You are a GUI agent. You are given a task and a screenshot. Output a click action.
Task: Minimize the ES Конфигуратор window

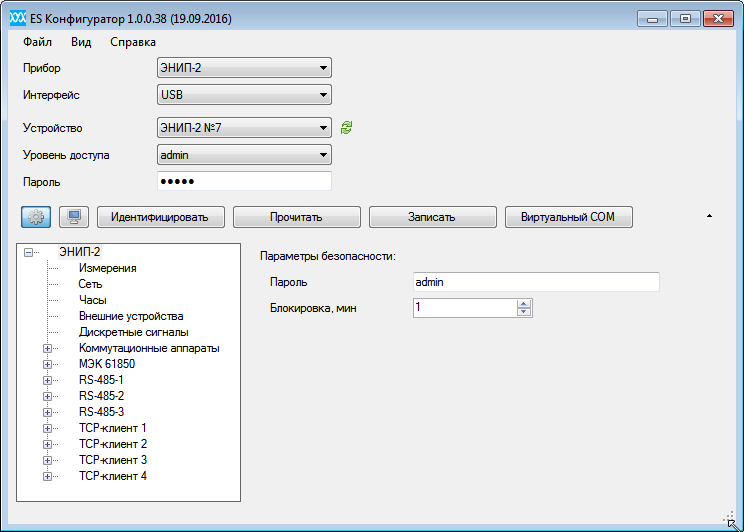point(652,19)
